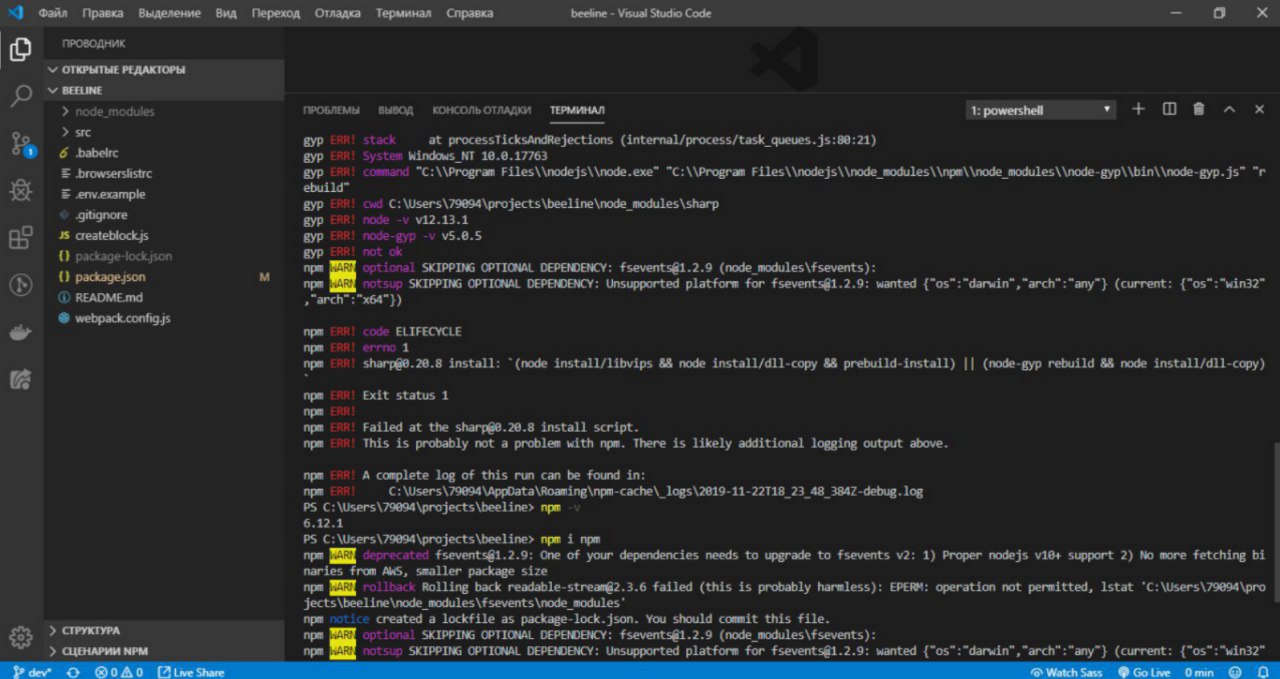Select the Терминал panel tab
The image size is (1280, 679).
pos(577,110)
